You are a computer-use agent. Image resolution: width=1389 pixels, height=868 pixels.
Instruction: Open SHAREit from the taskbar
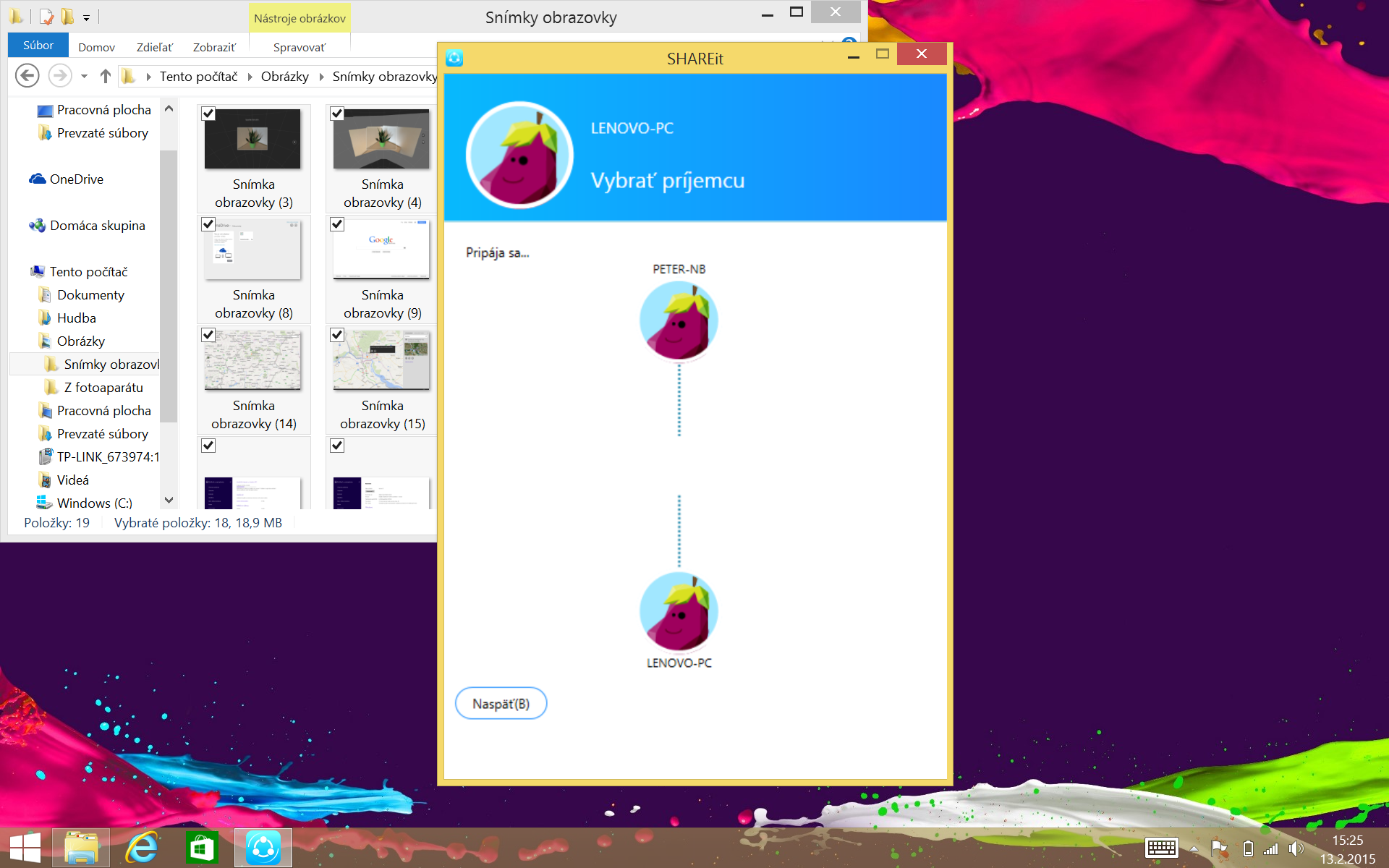tap(263, 847)
